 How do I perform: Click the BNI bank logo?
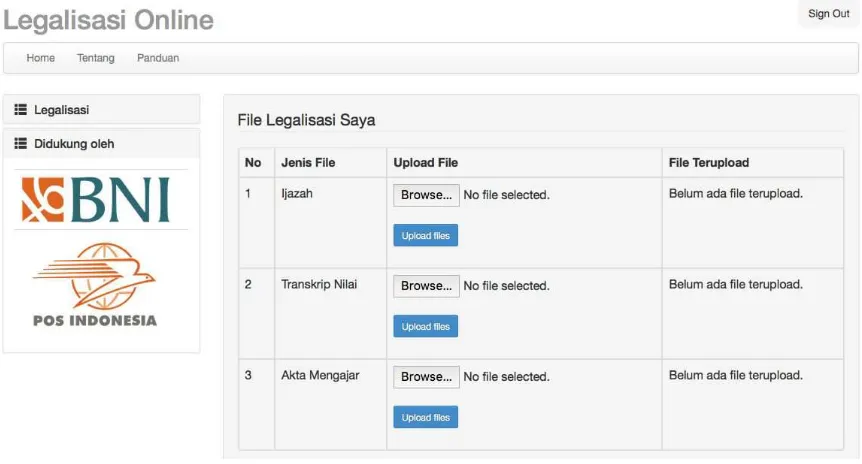(96, 200)
